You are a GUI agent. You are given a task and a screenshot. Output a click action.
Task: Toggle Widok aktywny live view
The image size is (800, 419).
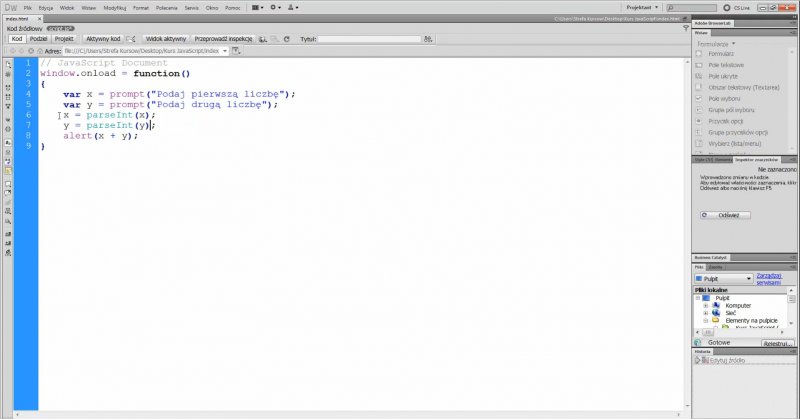166,39
